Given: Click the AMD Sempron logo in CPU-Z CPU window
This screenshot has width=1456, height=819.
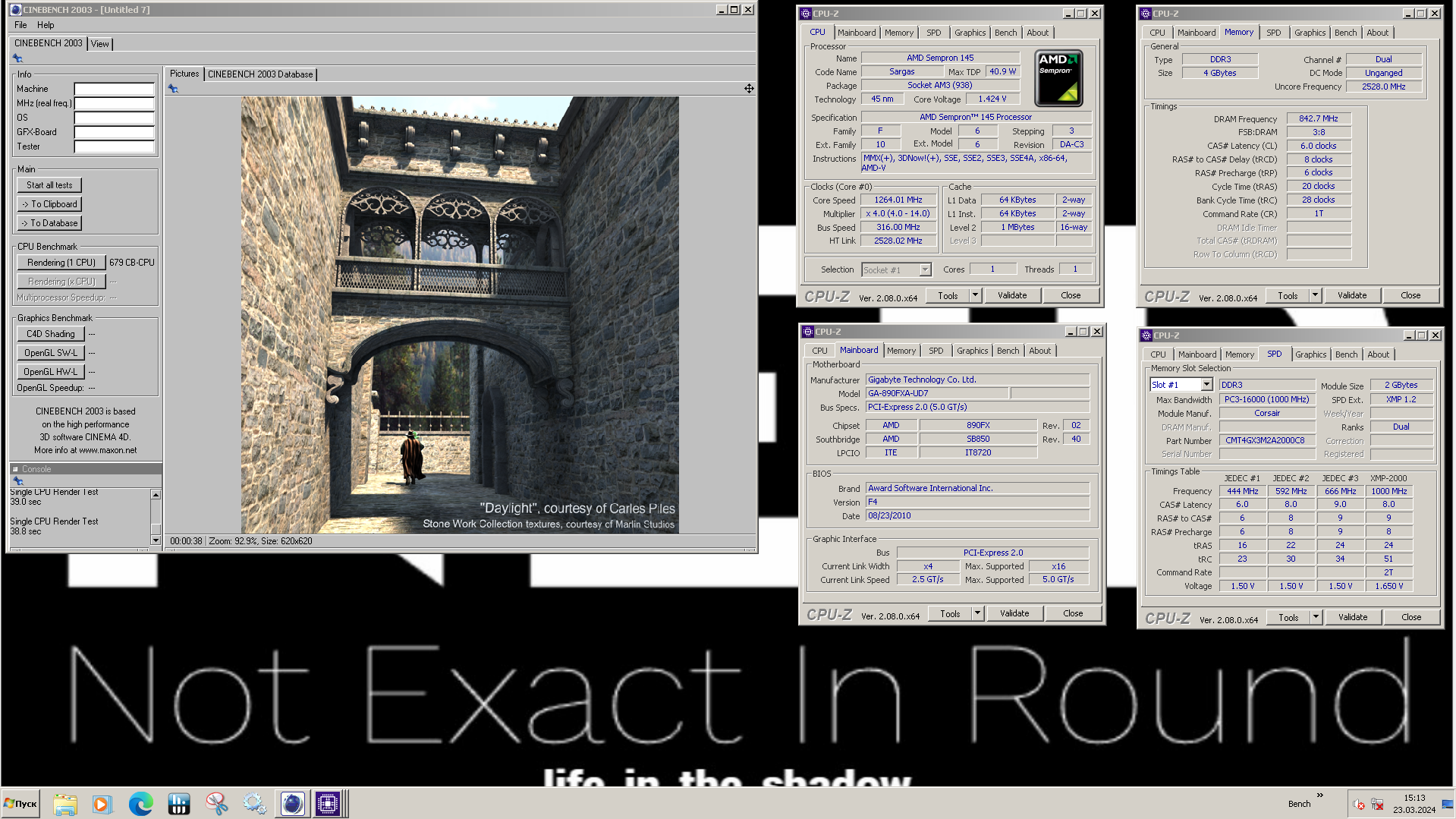Looking at the screenshot, I should (1058, 78).
